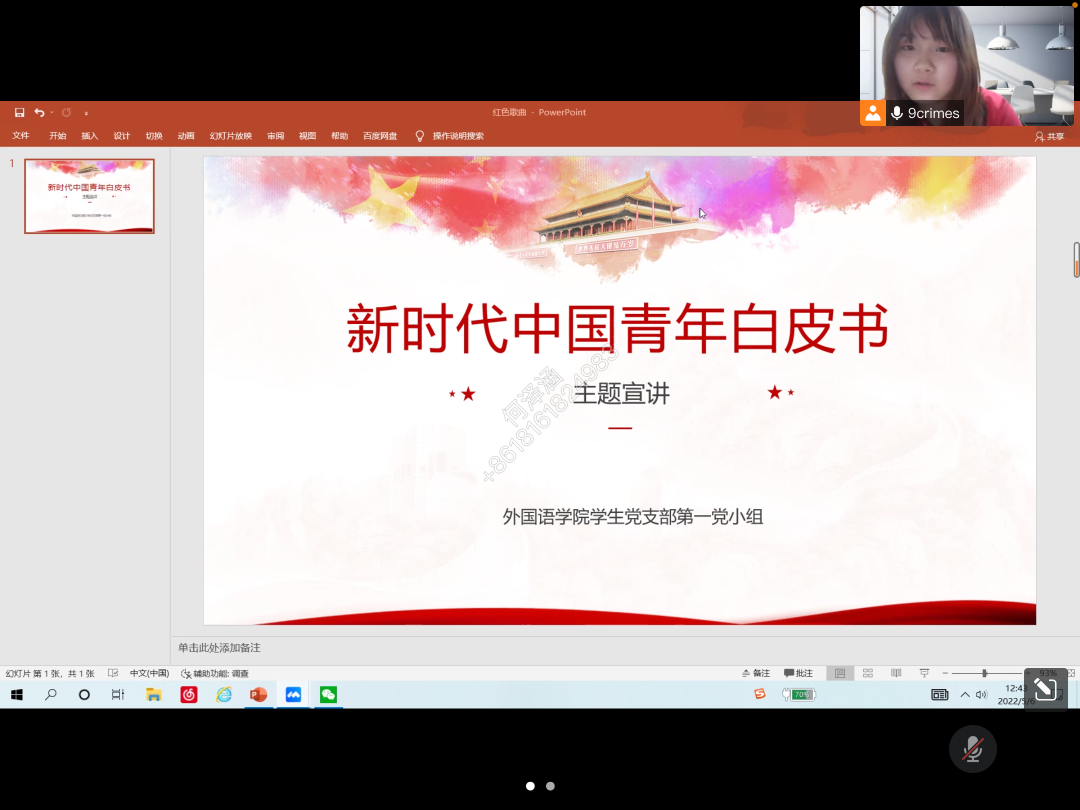Go to first page indicator dot
This screenshot has height=810, width=1080.
[x=530, y=786]
